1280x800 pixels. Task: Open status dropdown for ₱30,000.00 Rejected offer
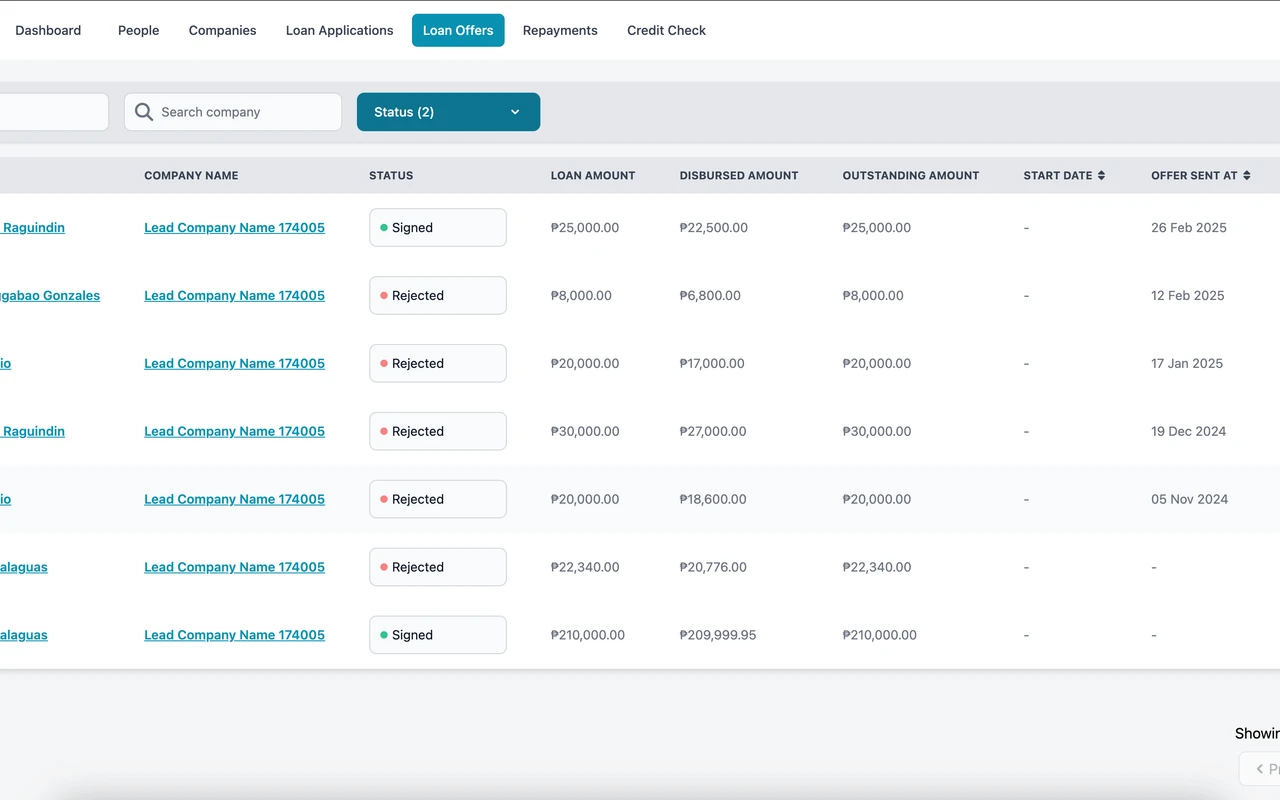point(438,431)
